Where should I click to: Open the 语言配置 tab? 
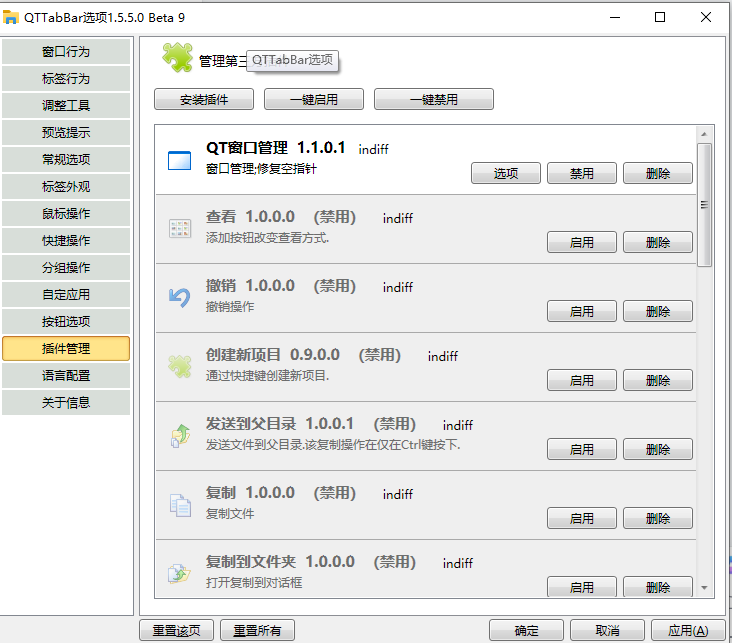[66, 375]
